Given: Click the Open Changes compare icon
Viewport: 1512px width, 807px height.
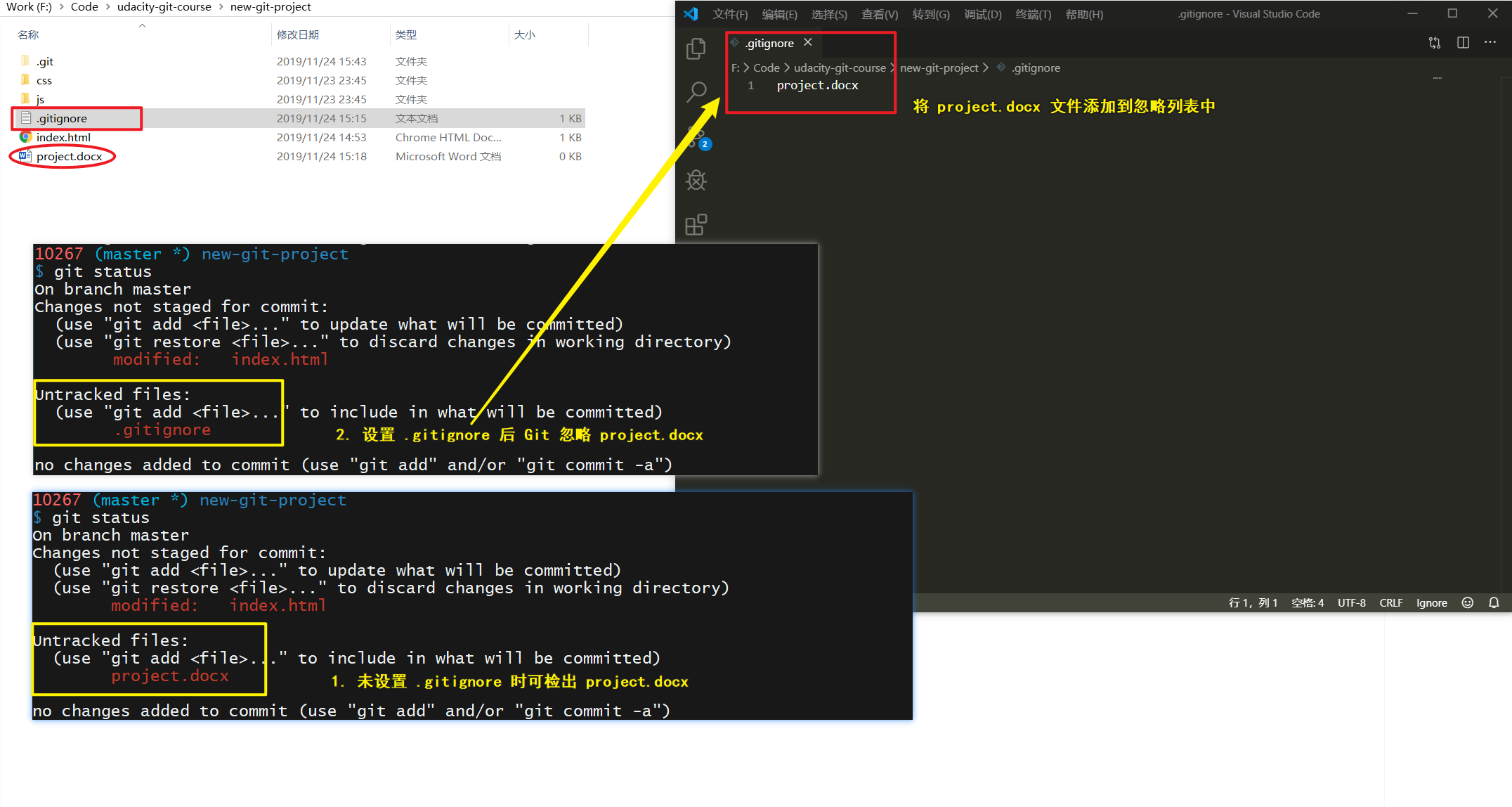Looking at the screenshot, I should click(x=1435, y=43).
